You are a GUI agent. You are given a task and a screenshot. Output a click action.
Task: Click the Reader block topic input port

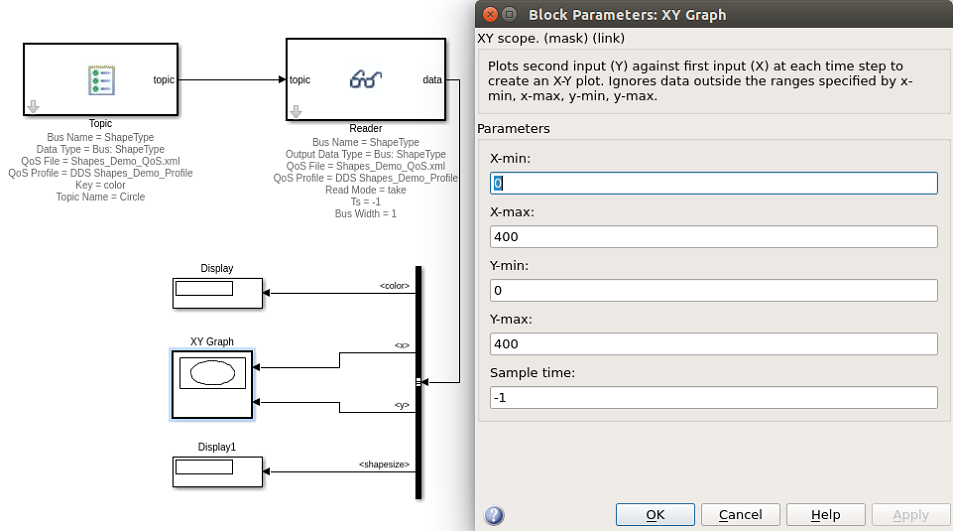pos(300,80)
